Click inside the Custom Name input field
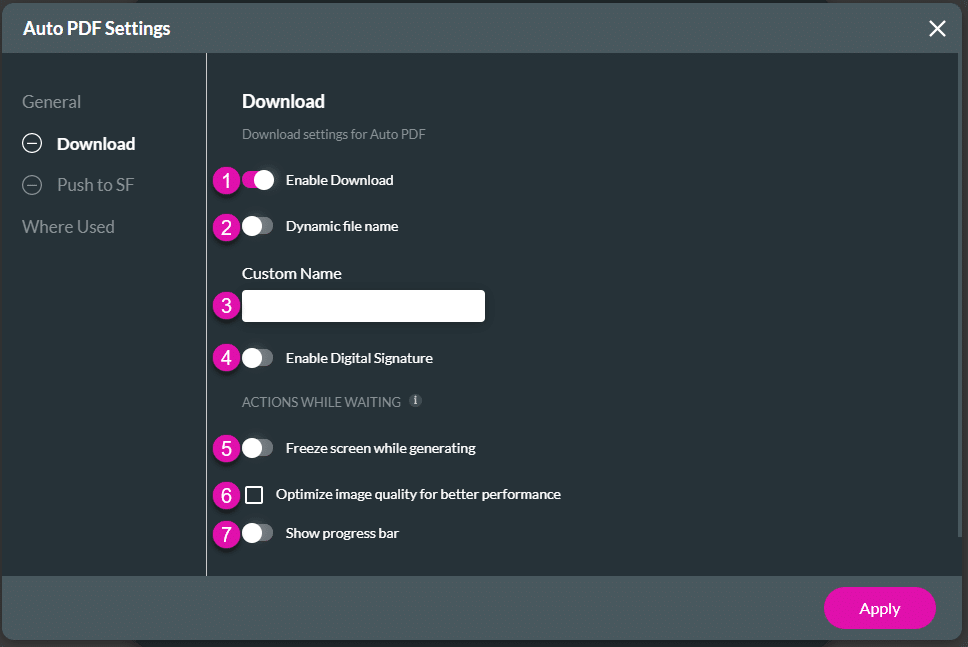Viewport: 968px width, 647px height. pos(362,306)
